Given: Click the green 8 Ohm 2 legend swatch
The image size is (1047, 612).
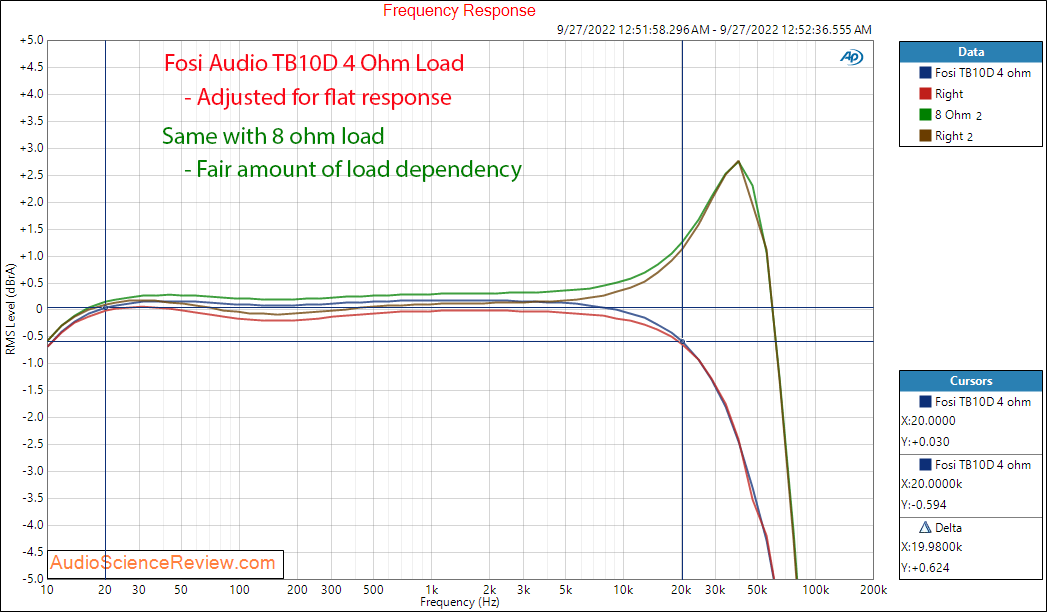Looking at the screenshot, I should [x=925, y=115].
